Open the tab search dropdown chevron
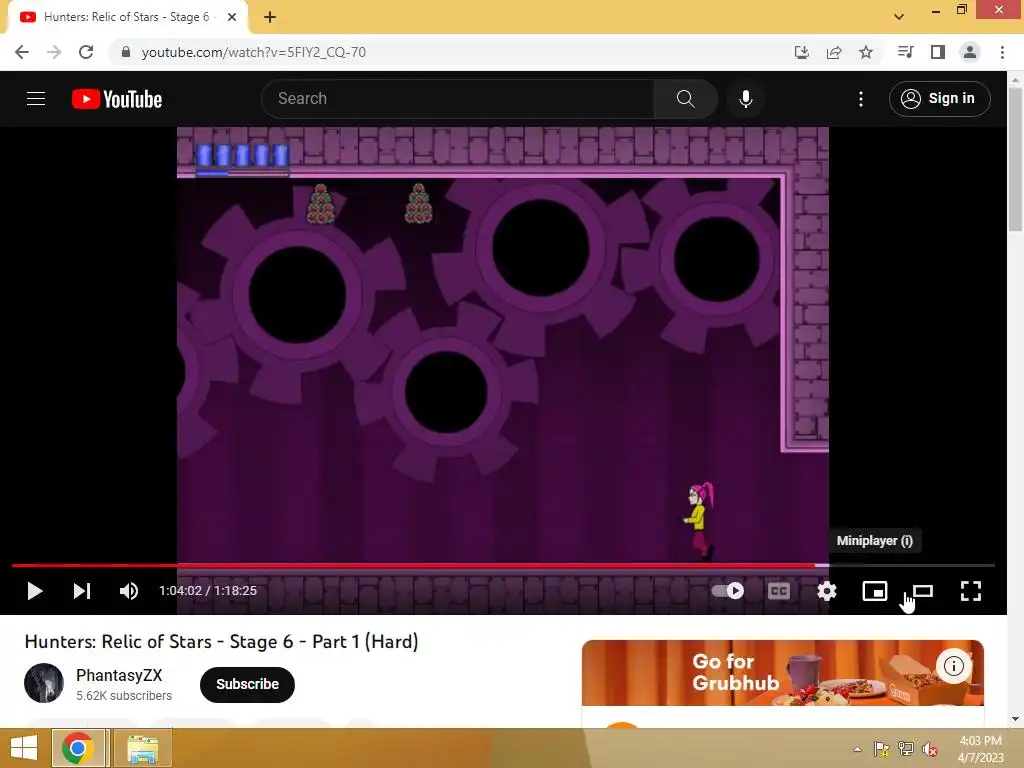The height and width of the screenshot is (768, 1024). point(899,16)
